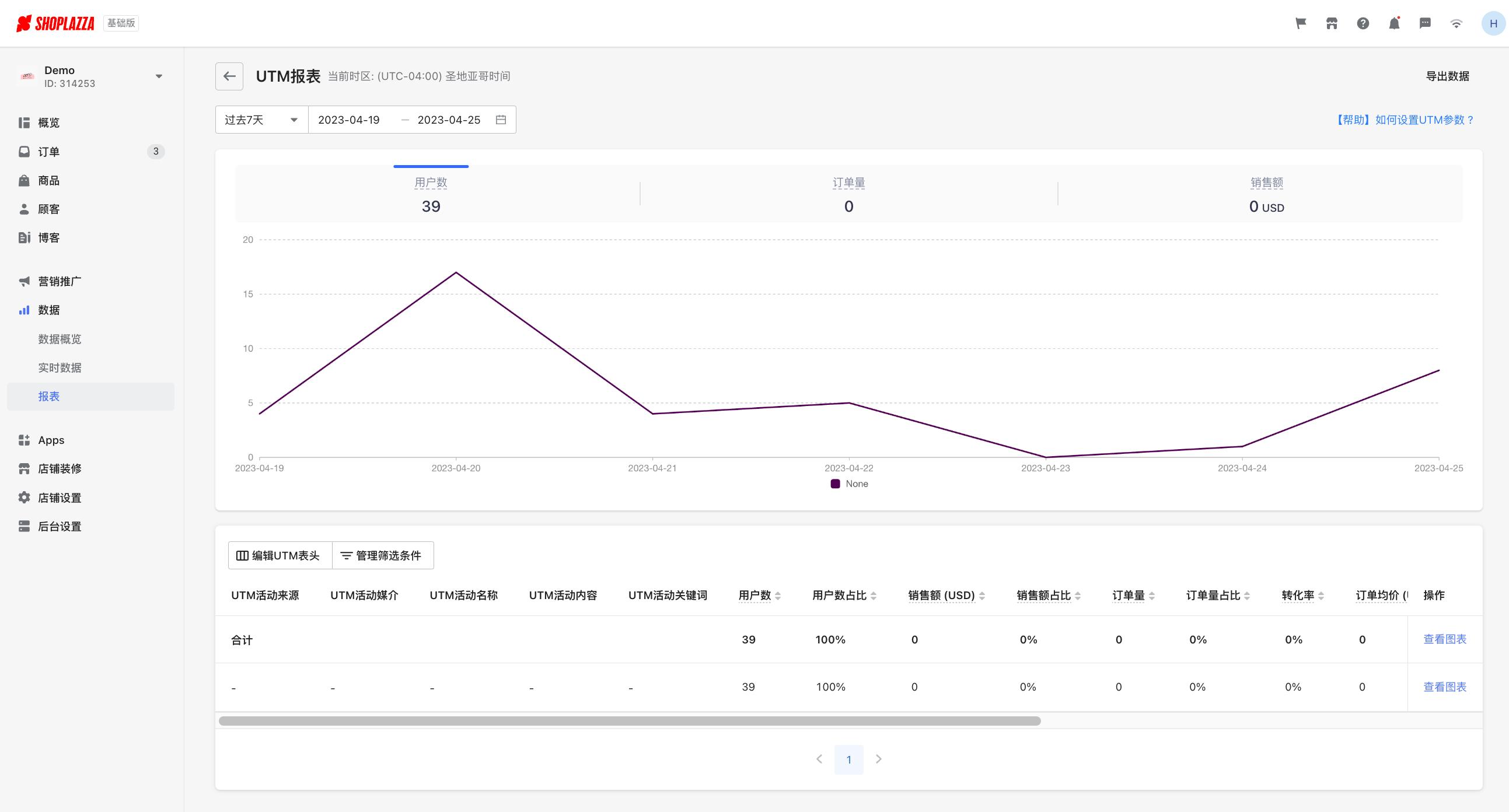The image size is (1509, 812).
Task: Expand the 过去7天 date range dropdown
Action: pyautogui.click(x=261, y=120)
